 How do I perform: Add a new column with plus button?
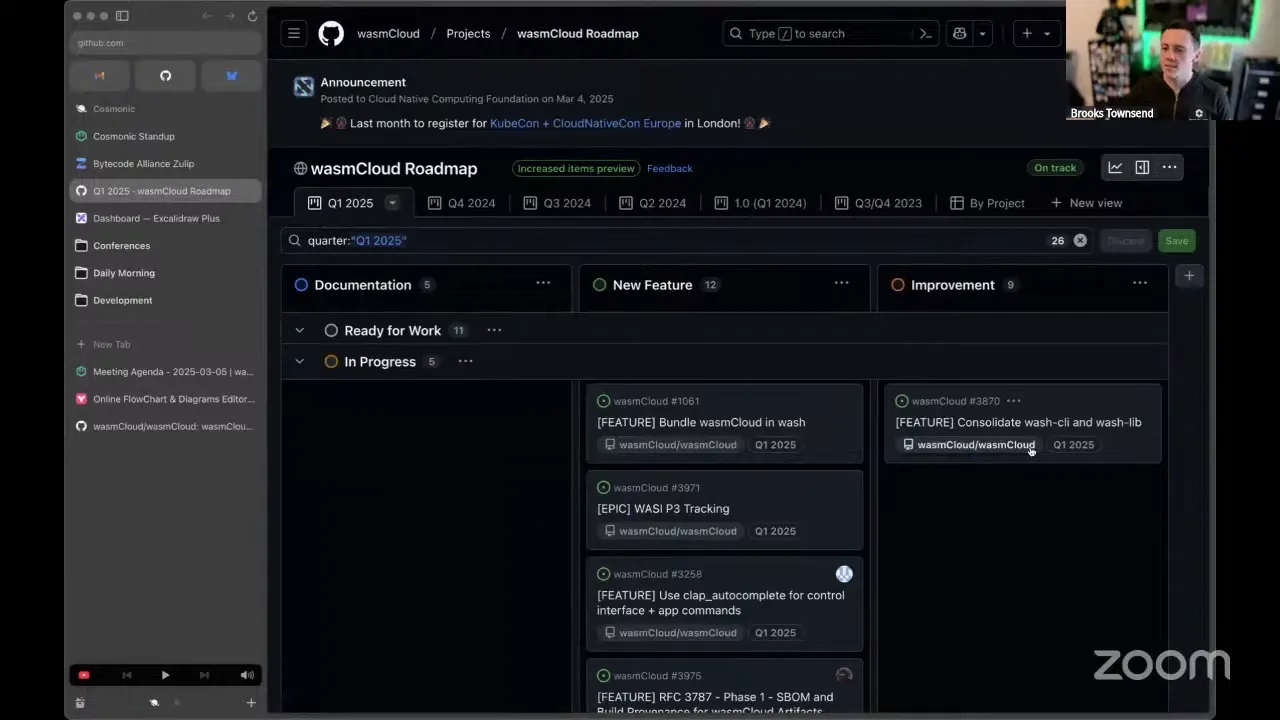(1189, 276)
